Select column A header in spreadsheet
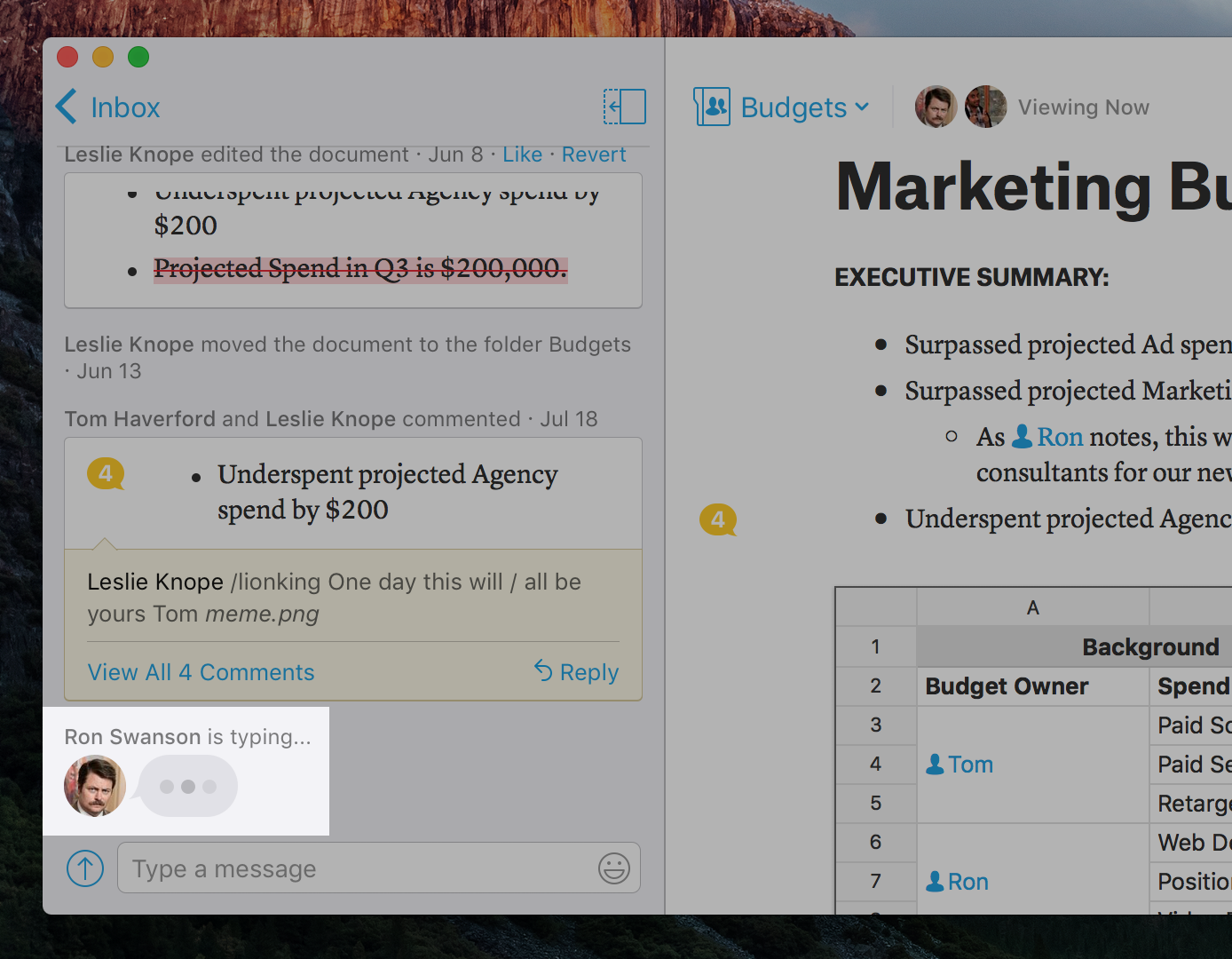 coord(1032,607)
